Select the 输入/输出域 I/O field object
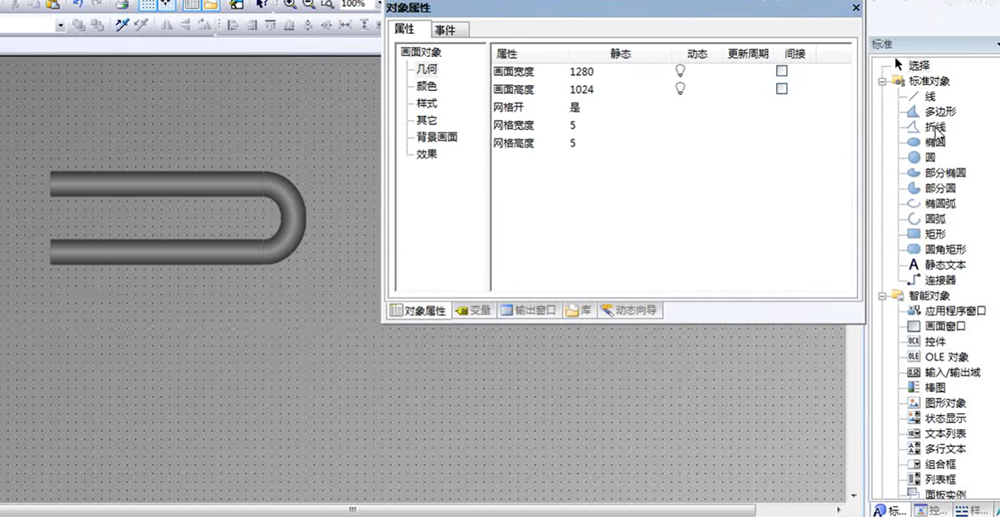1000x517 pixels. tap(913, 372)
